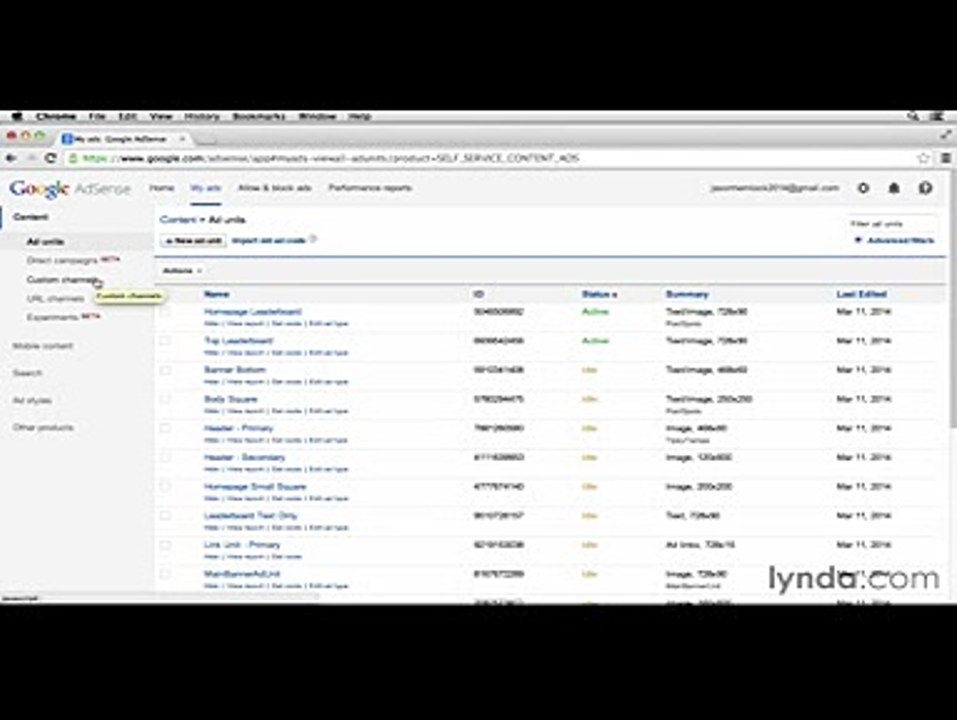This screenshot has height=720, width=957.
Task: Click the browser forward arrow
Action: click(31, 158)
